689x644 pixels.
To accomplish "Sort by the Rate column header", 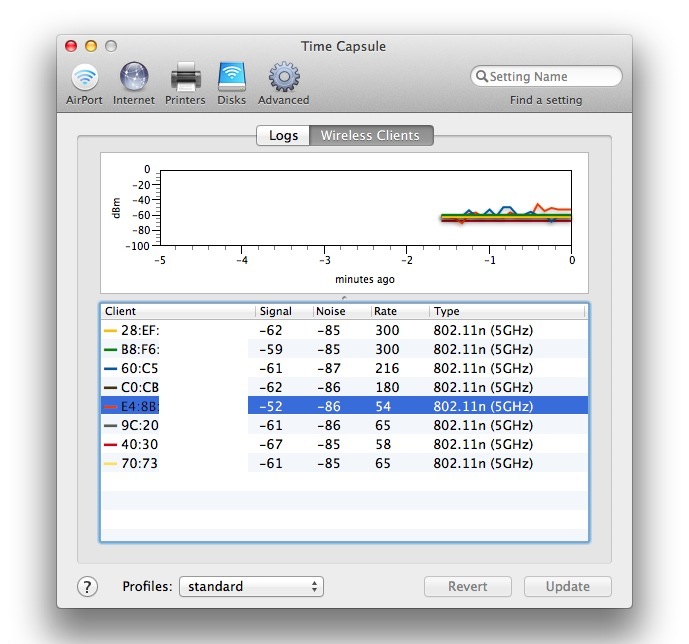I will 400,311.
